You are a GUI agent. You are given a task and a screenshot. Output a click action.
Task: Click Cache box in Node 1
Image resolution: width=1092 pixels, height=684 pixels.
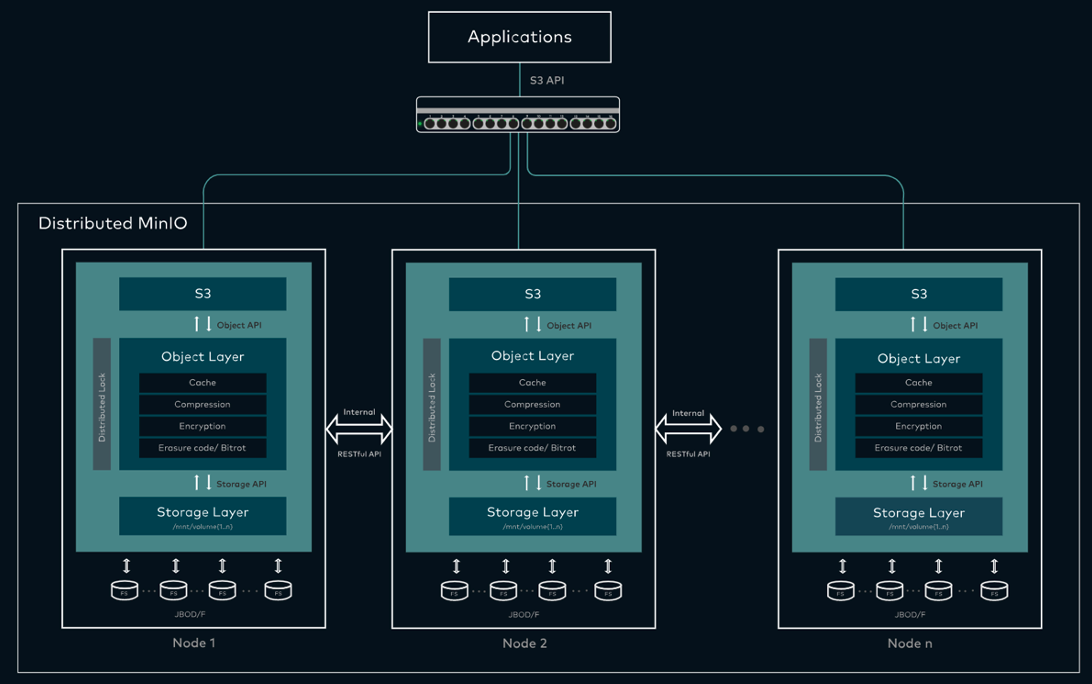click(x=203, y=382)
